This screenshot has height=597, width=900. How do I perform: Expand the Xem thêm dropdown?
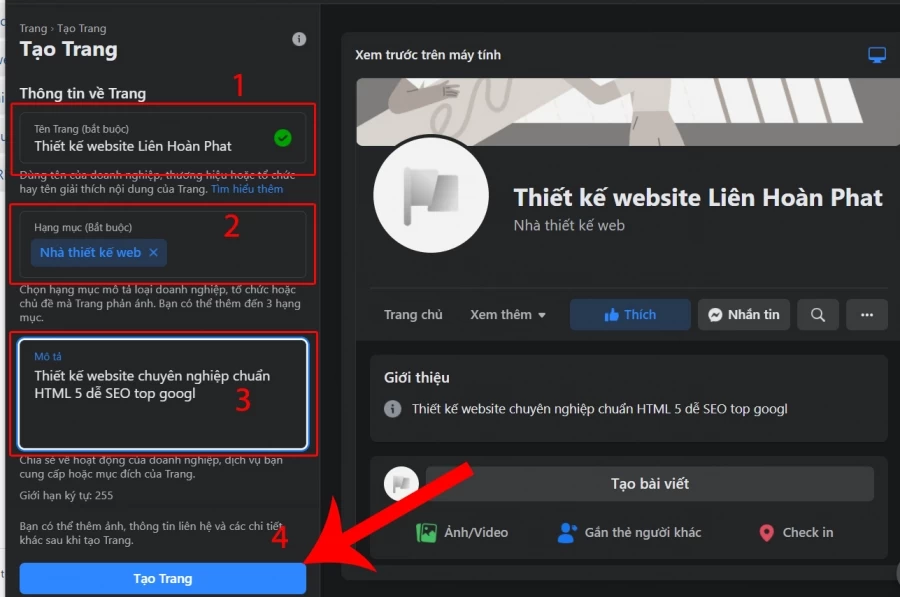tap(507, 315)
